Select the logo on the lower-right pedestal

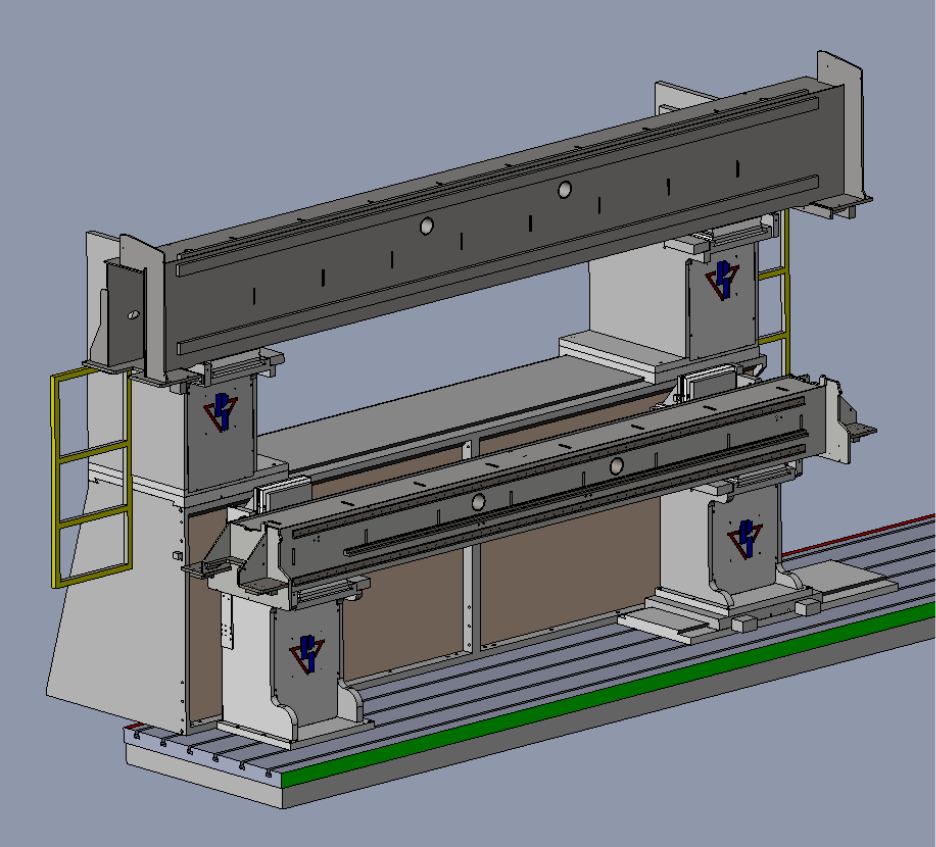(x=745, y=536)
